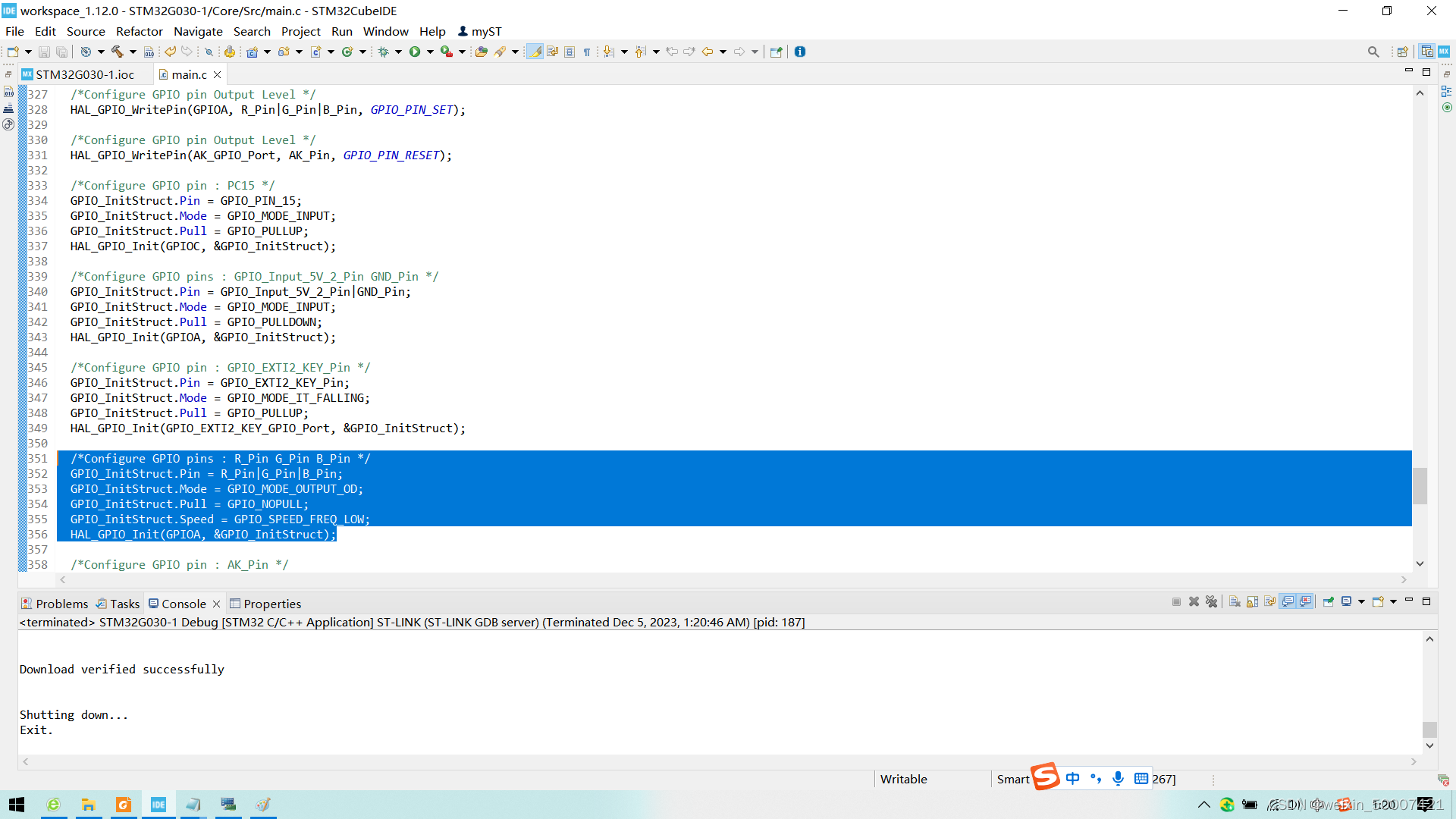Click the New file toolbar icon
Viewport: 1456px width, 819px height.
click(x=13, y=52)
